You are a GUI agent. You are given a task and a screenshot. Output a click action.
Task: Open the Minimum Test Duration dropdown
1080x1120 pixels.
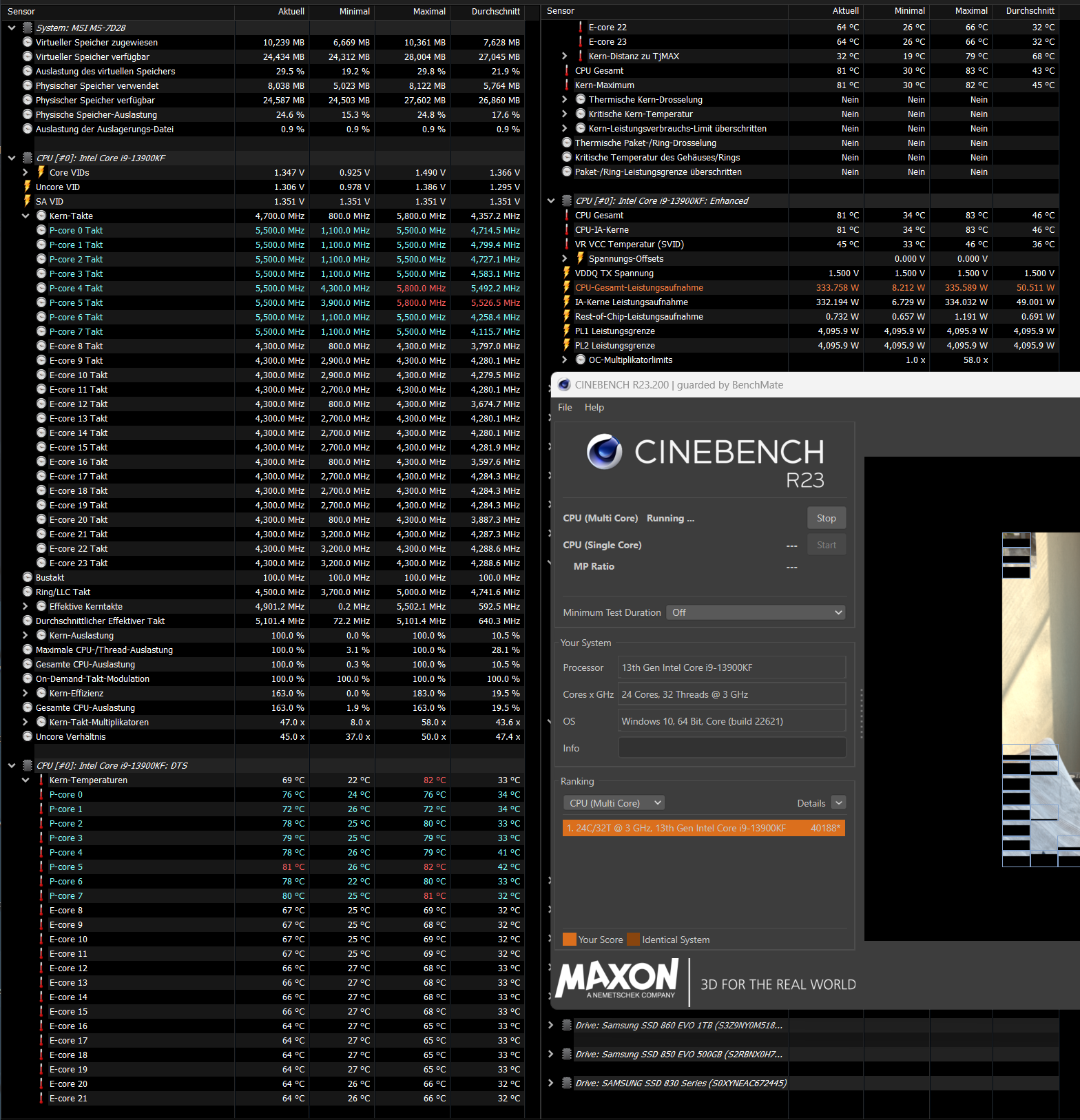(x=756, y=612)
